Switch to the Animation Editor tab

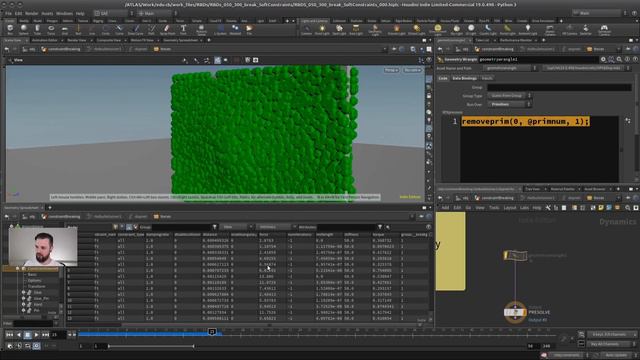(45, 40)
